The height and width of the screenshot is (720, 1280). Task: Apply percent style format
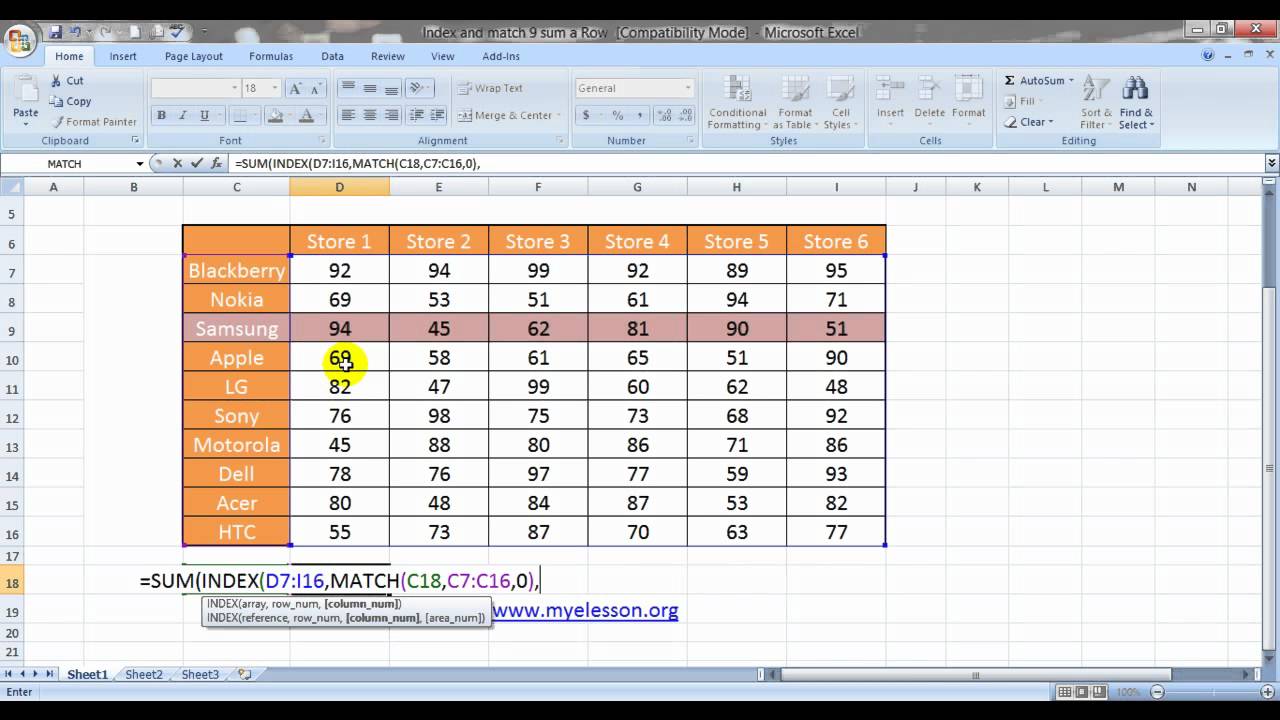pyautogui.click(x=618, y=115)
